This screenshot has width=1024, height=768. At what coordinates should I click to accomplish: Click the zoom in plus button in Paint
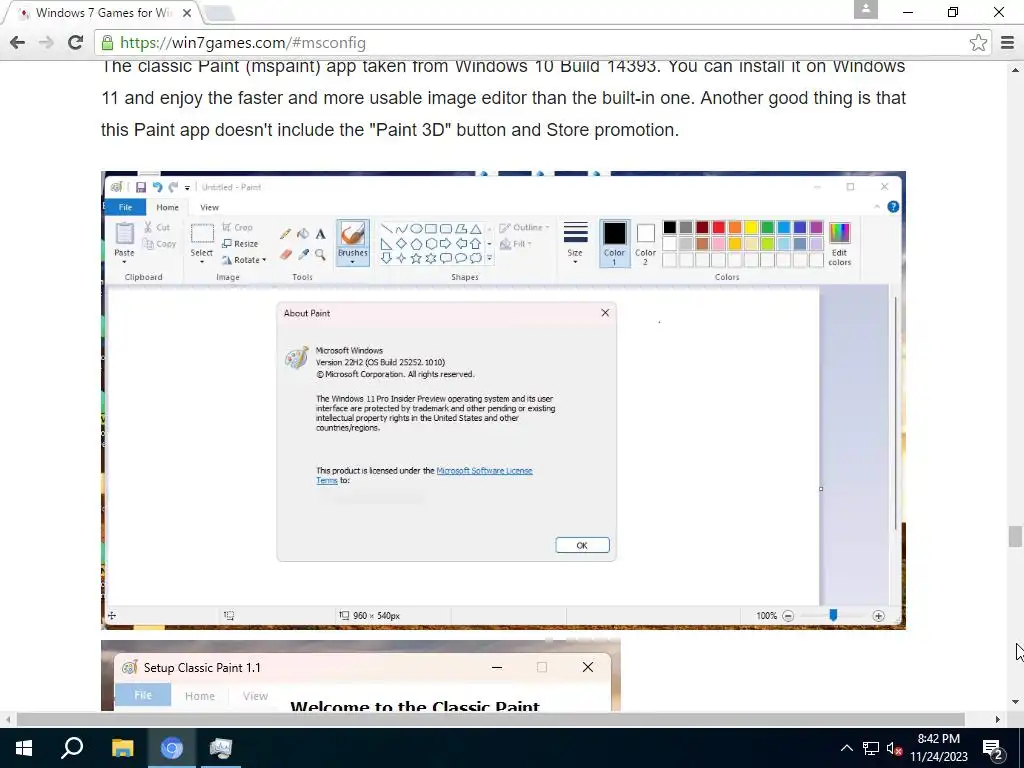(x=878, y=616)
